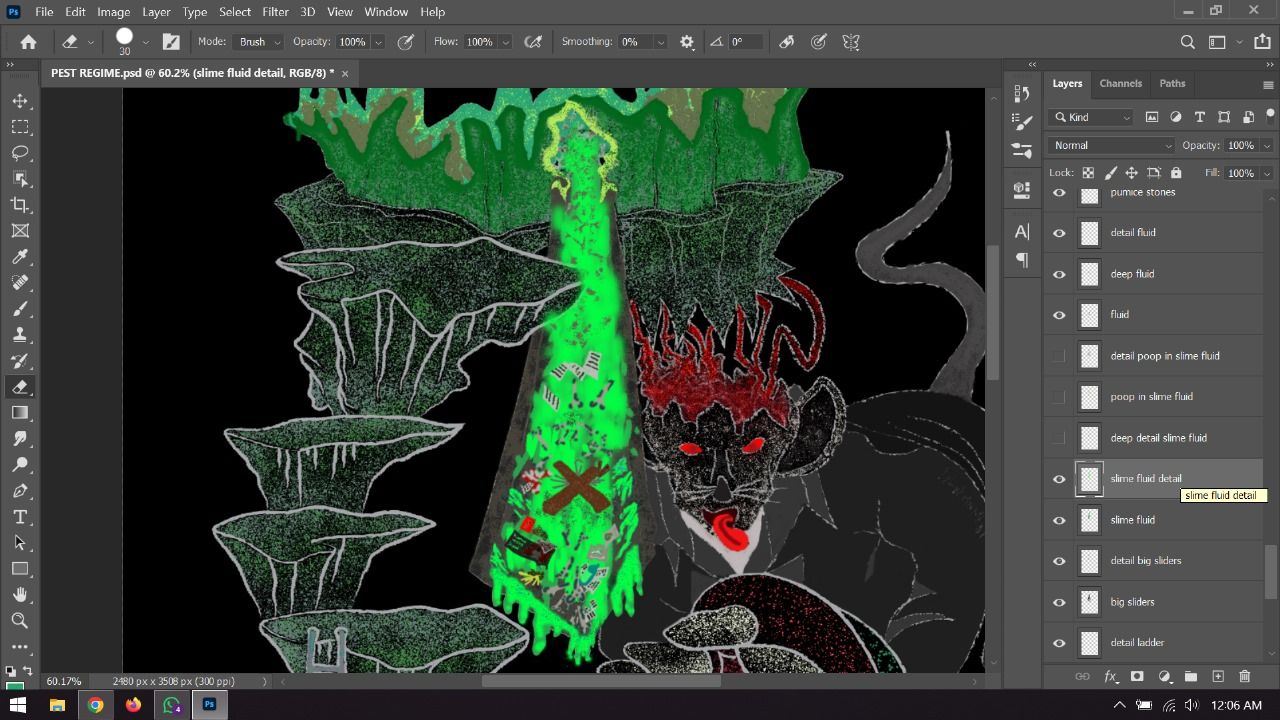Hide the slime fluid detail layer
This screenshot has height=720, width=1280.
click(x=1059, y=479)
